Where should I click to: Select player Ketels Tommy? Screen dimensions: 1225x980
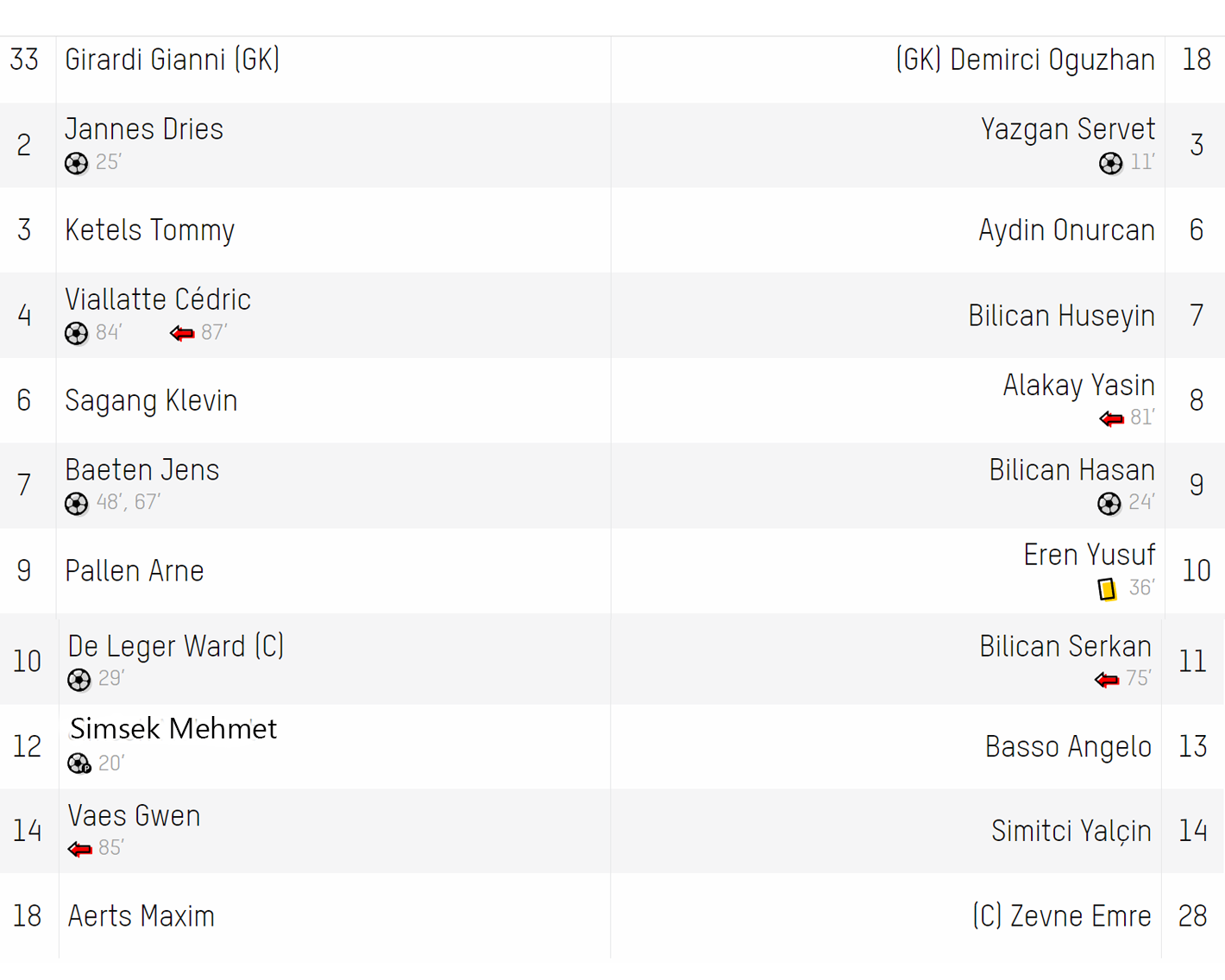tap(150, 230)
